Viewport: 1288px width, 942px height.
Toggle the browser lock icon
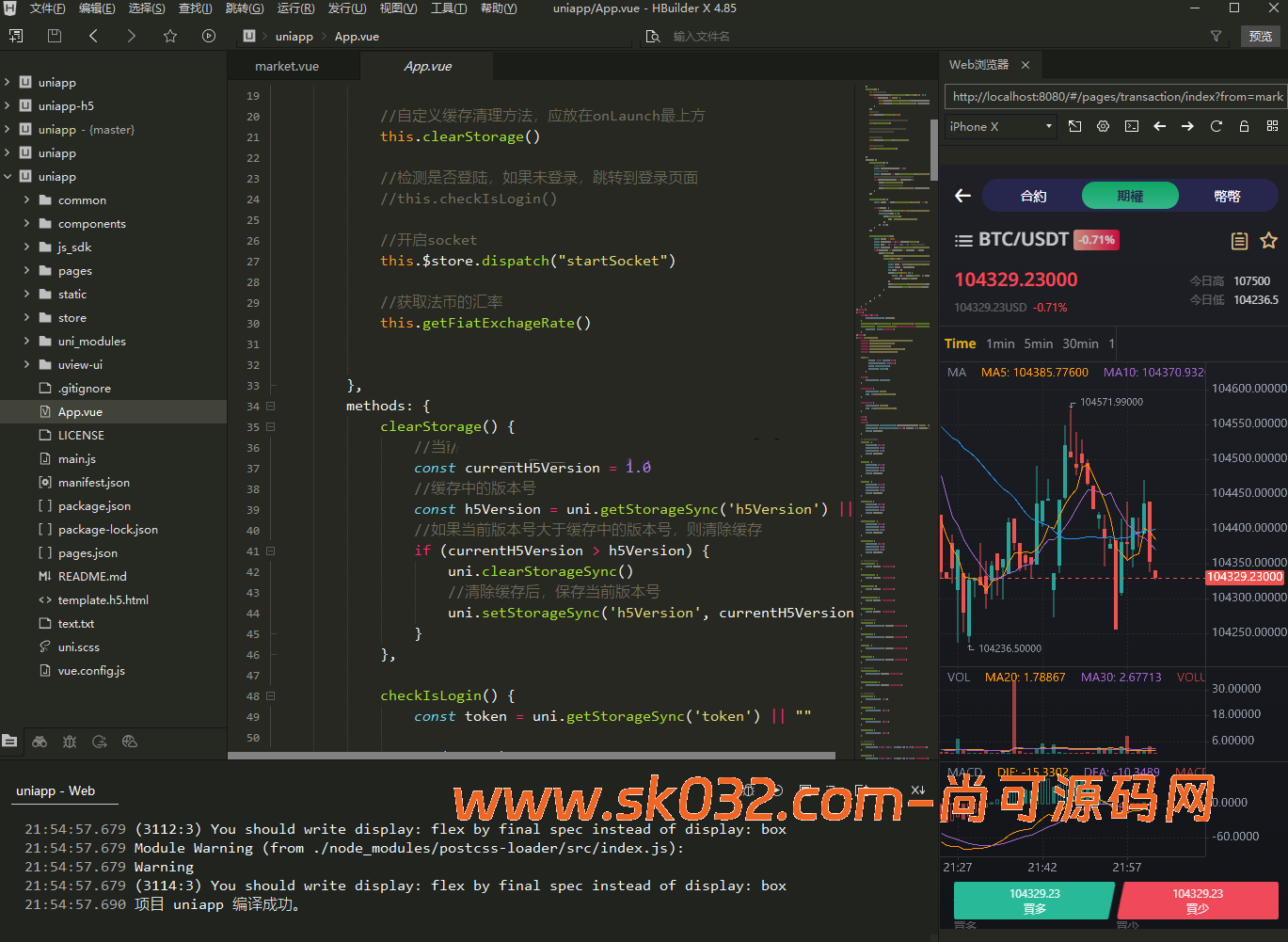1244,126
